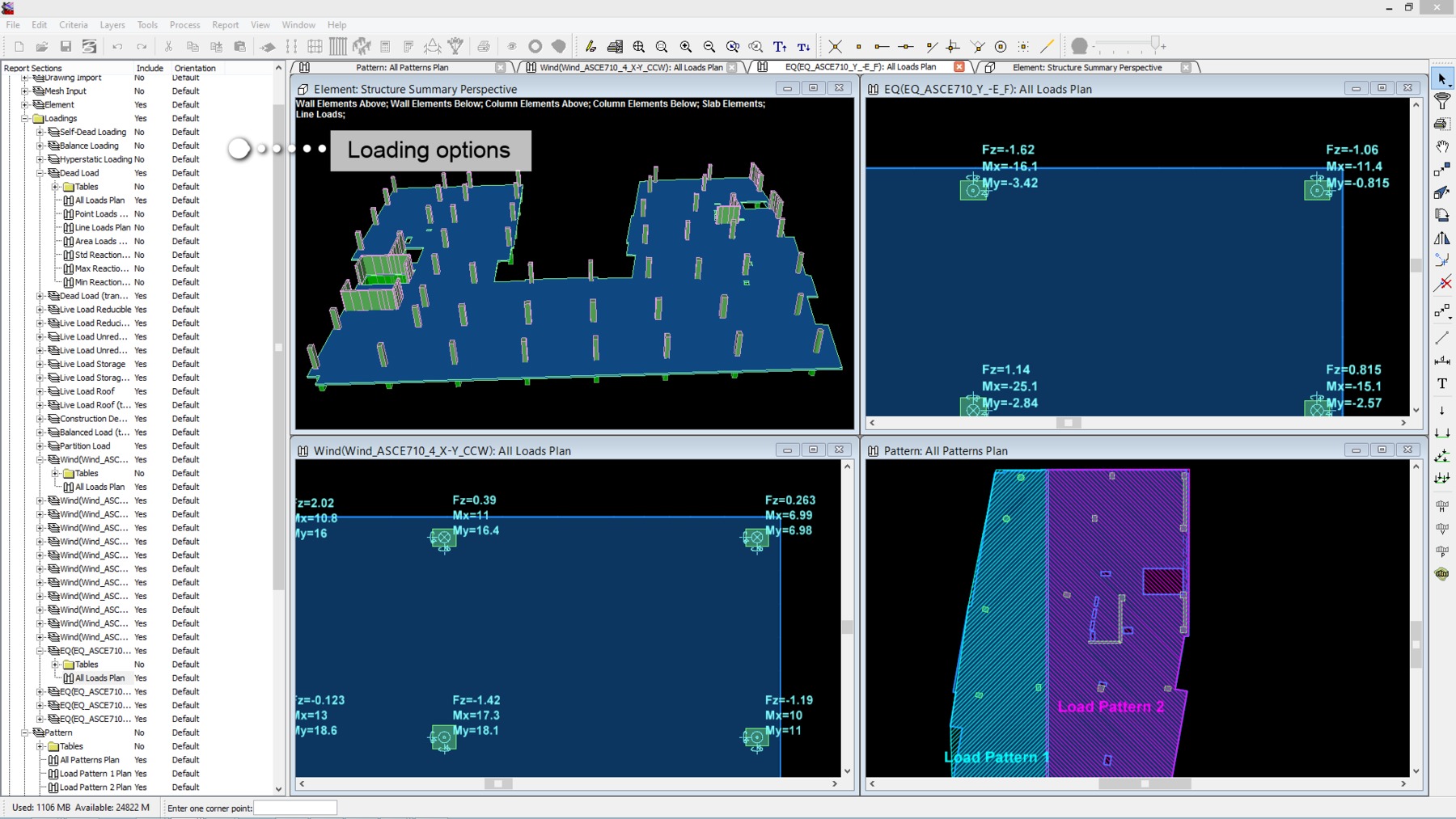Screen dimensions: 1456x819
Task: Collapse the Loadings folder in tree
Action: click(25, 119)
